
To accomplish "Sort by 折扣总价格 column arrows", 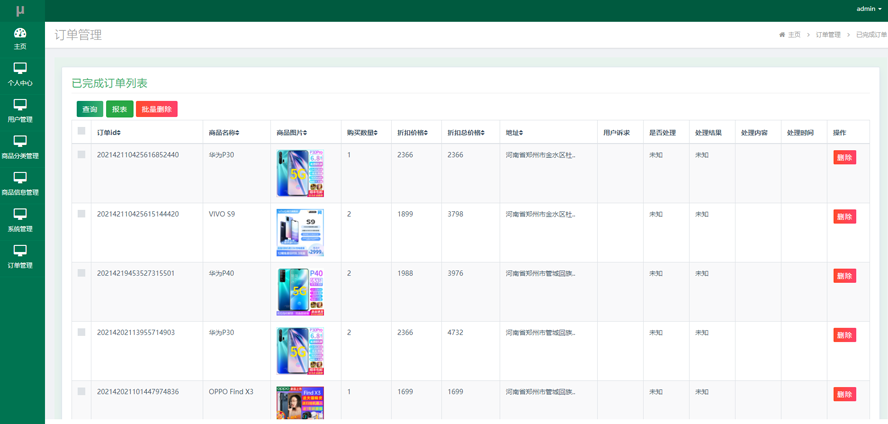I will pyautogui.click(x=483, y=133).
